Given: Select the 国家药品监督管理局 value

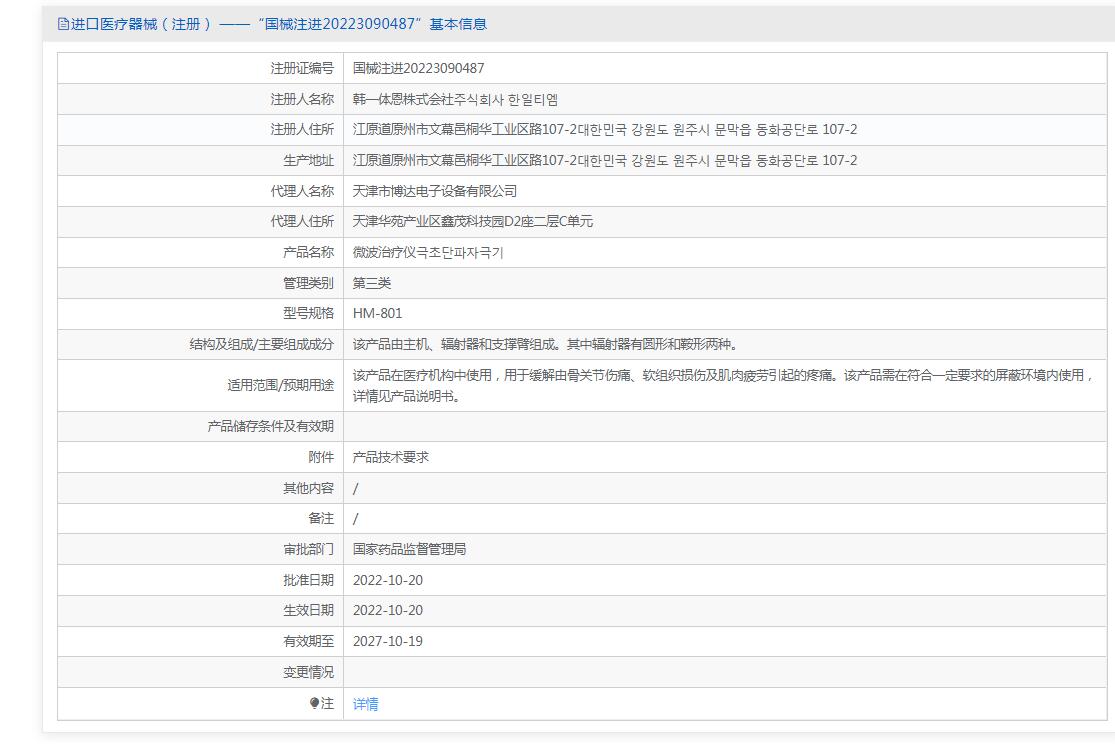Looking at the screenshot, I should pyautogui.click(x=409, y=549).
